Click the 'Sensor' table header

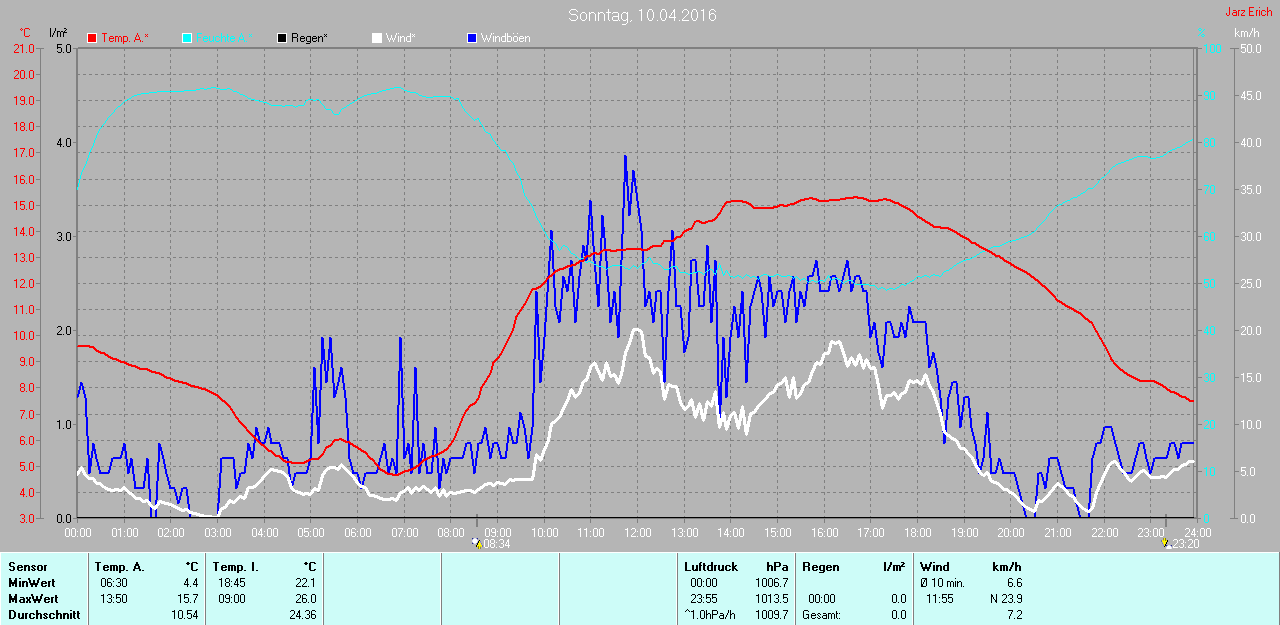click(x=27, y=567)
